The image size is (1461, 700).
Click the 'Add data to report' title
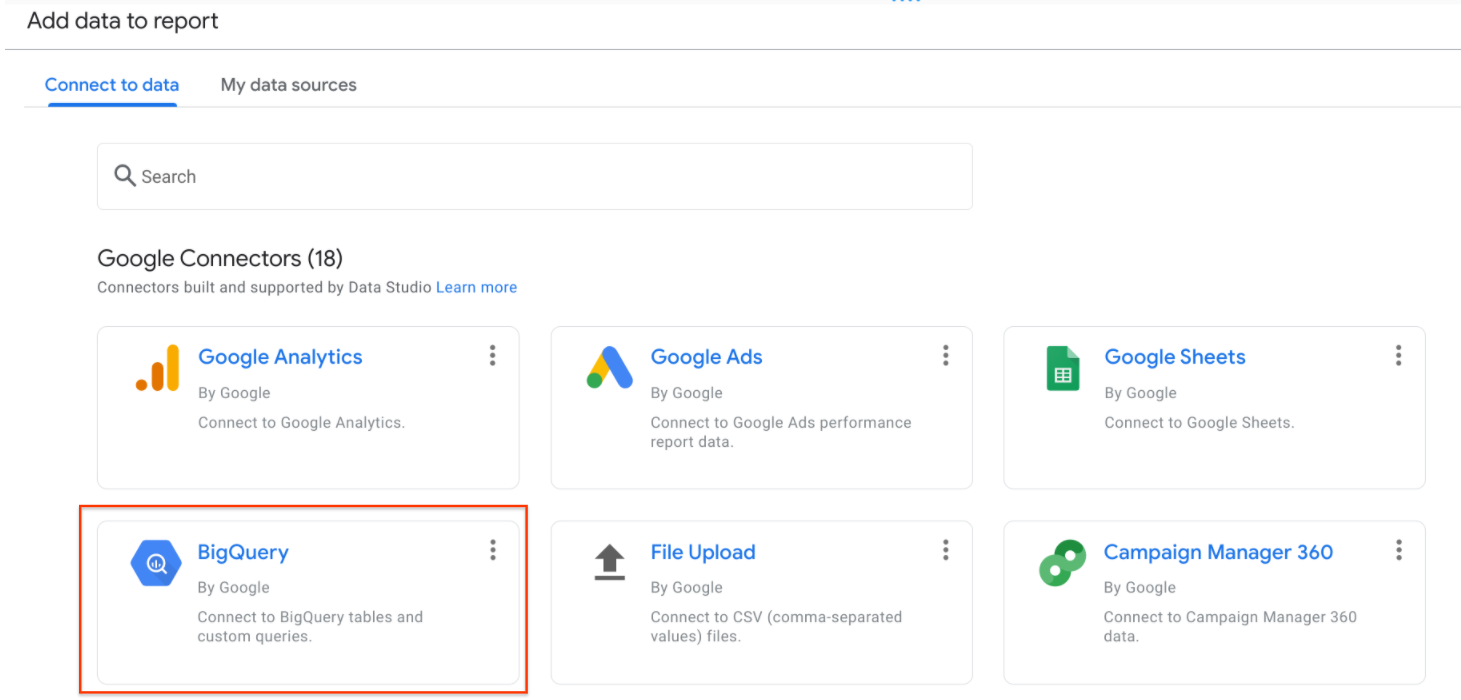[x=123, y=21]
